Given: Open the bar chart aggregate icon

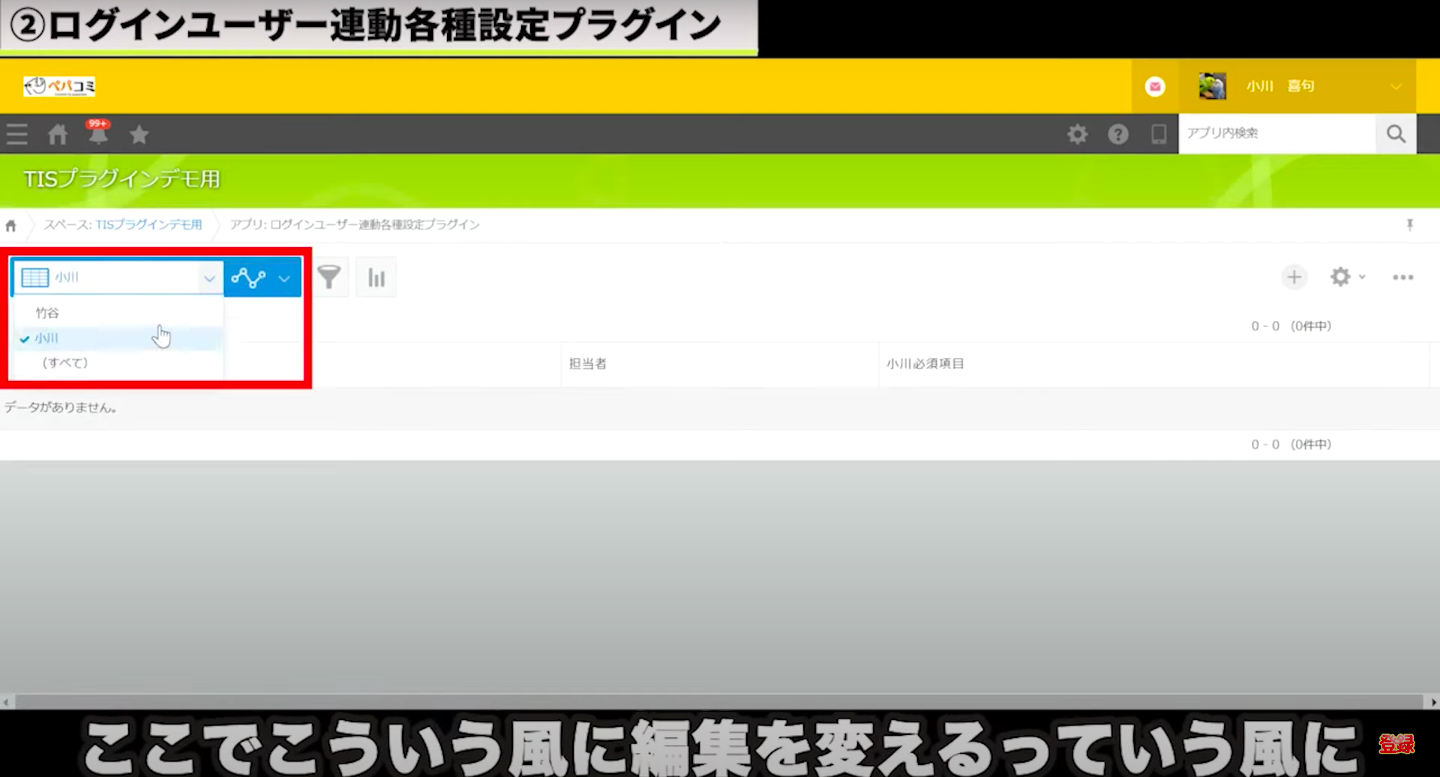Looking at the screenshot, I should pos(376,277).
